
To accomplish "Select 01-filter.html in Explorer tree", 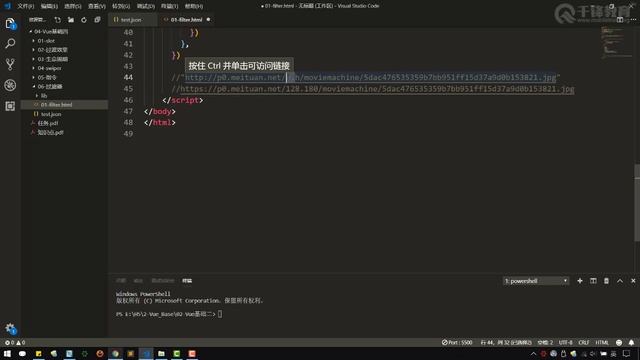I will tap(64, 105).
